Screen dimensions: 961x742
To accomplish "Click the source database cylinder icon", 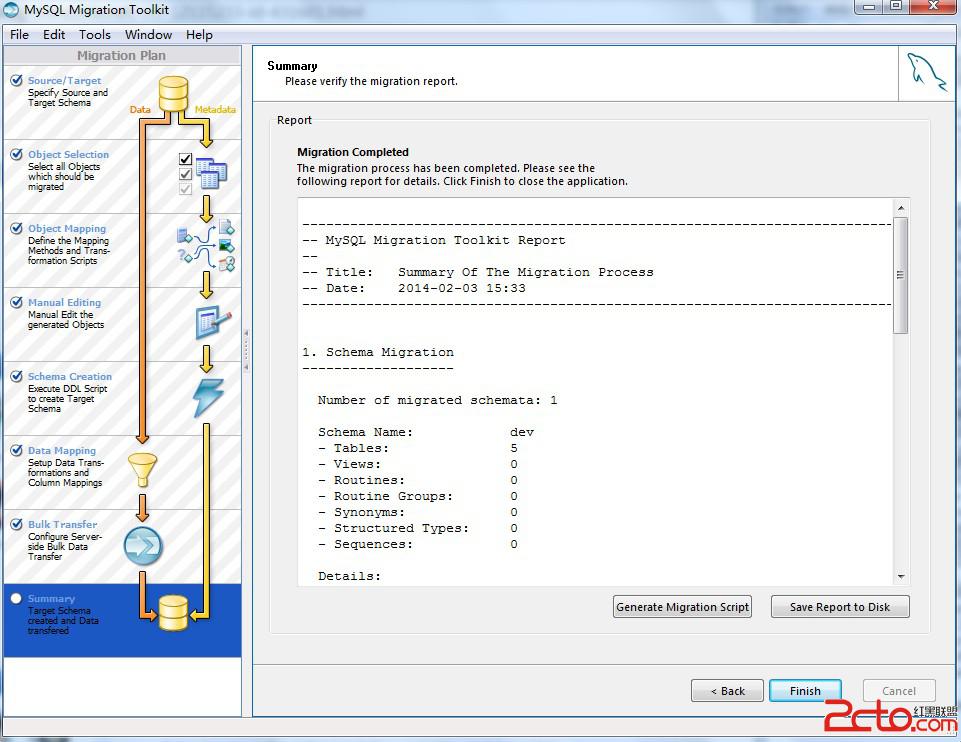I will (173, 93).
